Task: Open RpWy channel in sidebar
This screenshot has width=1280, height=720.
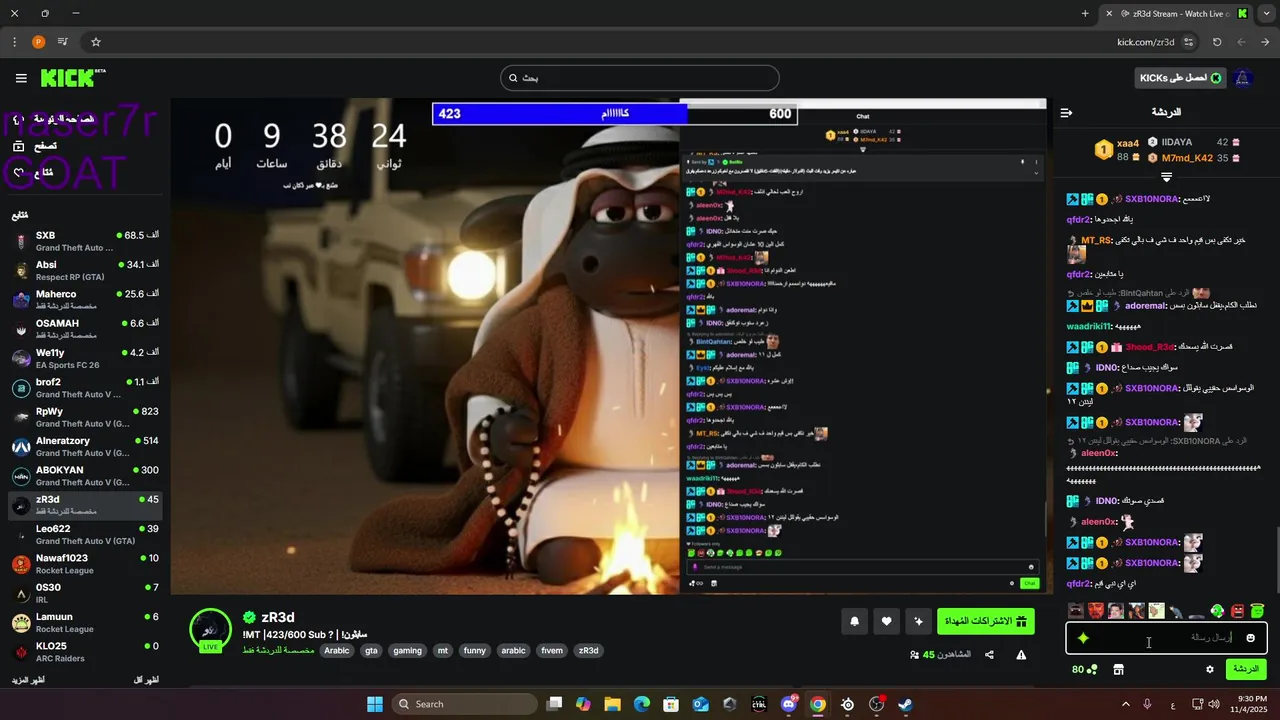Action: click(84, 417)
